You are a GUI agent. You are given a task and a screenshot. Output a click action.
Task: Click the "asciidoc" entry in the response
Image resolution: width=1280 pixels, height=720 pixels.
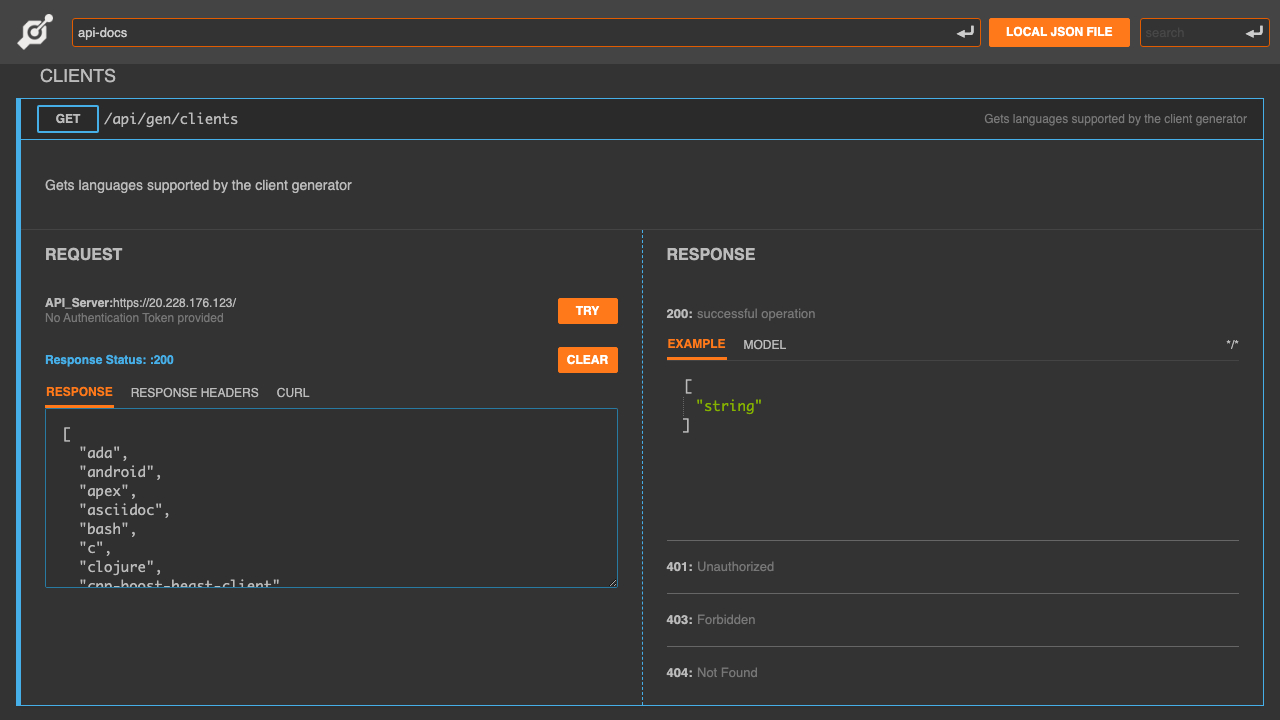click(x=125, y=510)
